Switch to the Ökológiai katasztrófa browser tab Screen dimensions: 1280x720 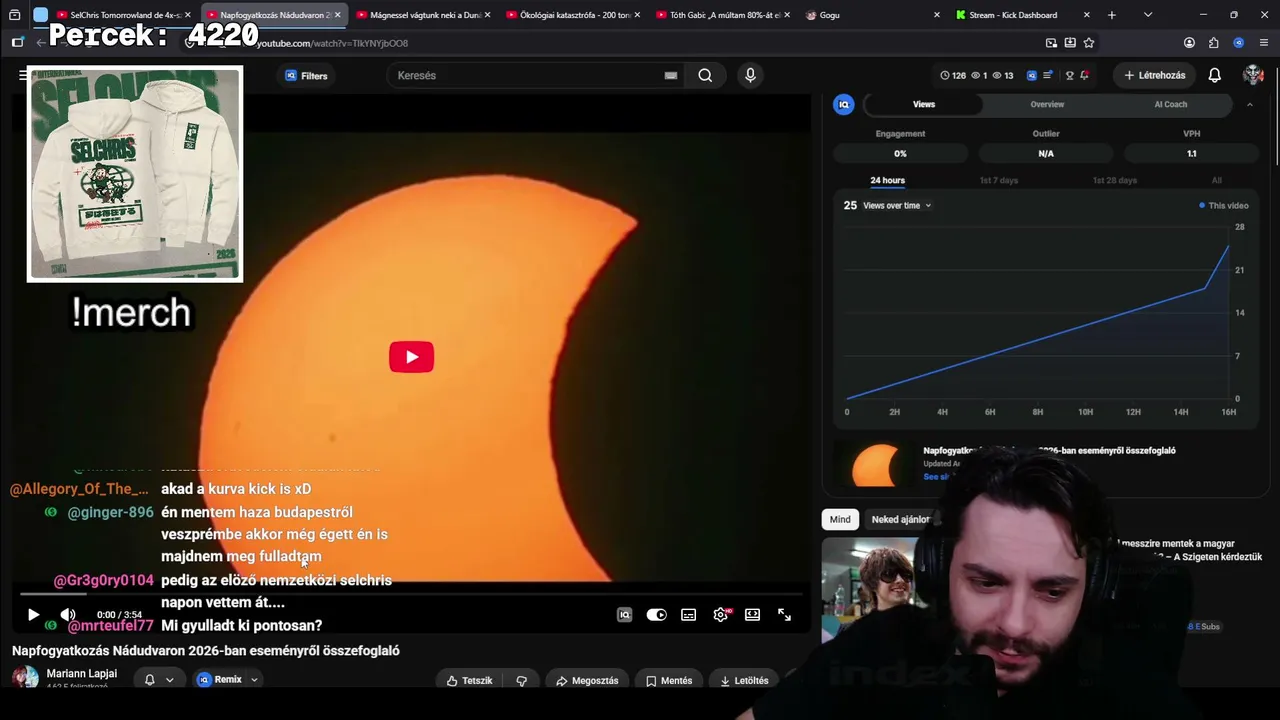coord(574,15)
